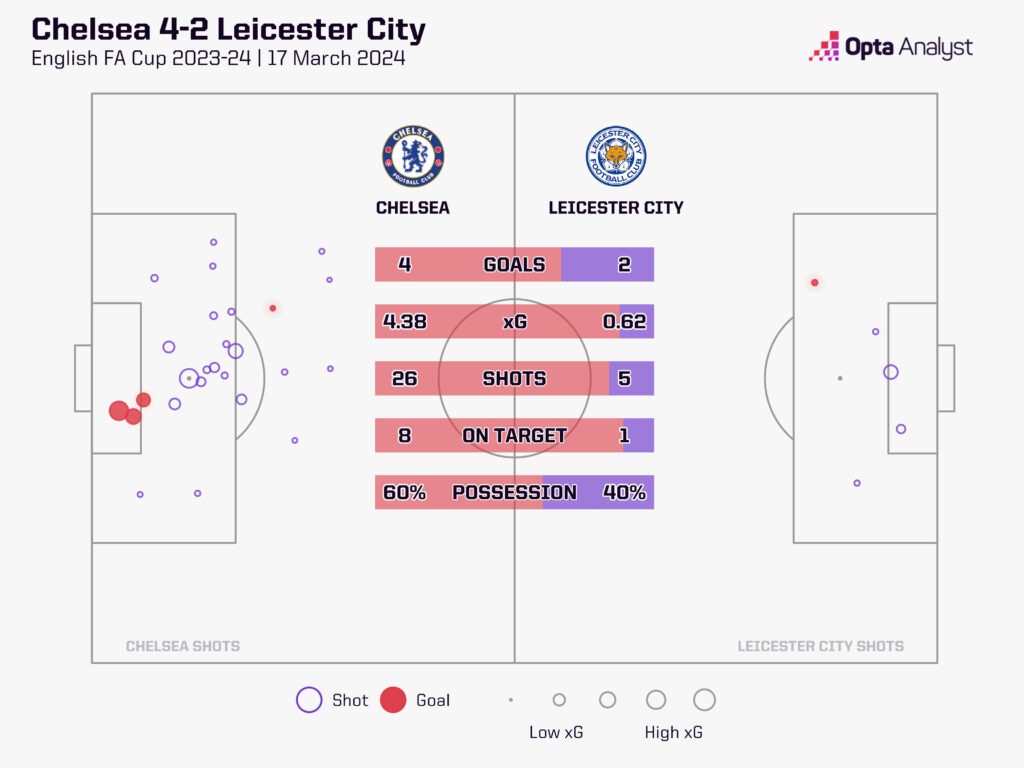Click the Chelsea 4-2 Leicester City title

pos(229,29)
